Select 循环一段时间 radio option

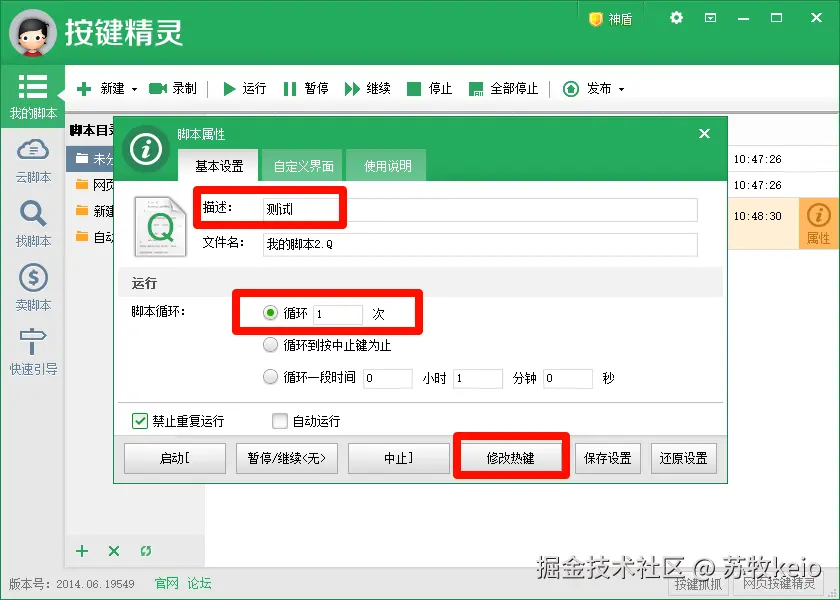coord(270,377)
